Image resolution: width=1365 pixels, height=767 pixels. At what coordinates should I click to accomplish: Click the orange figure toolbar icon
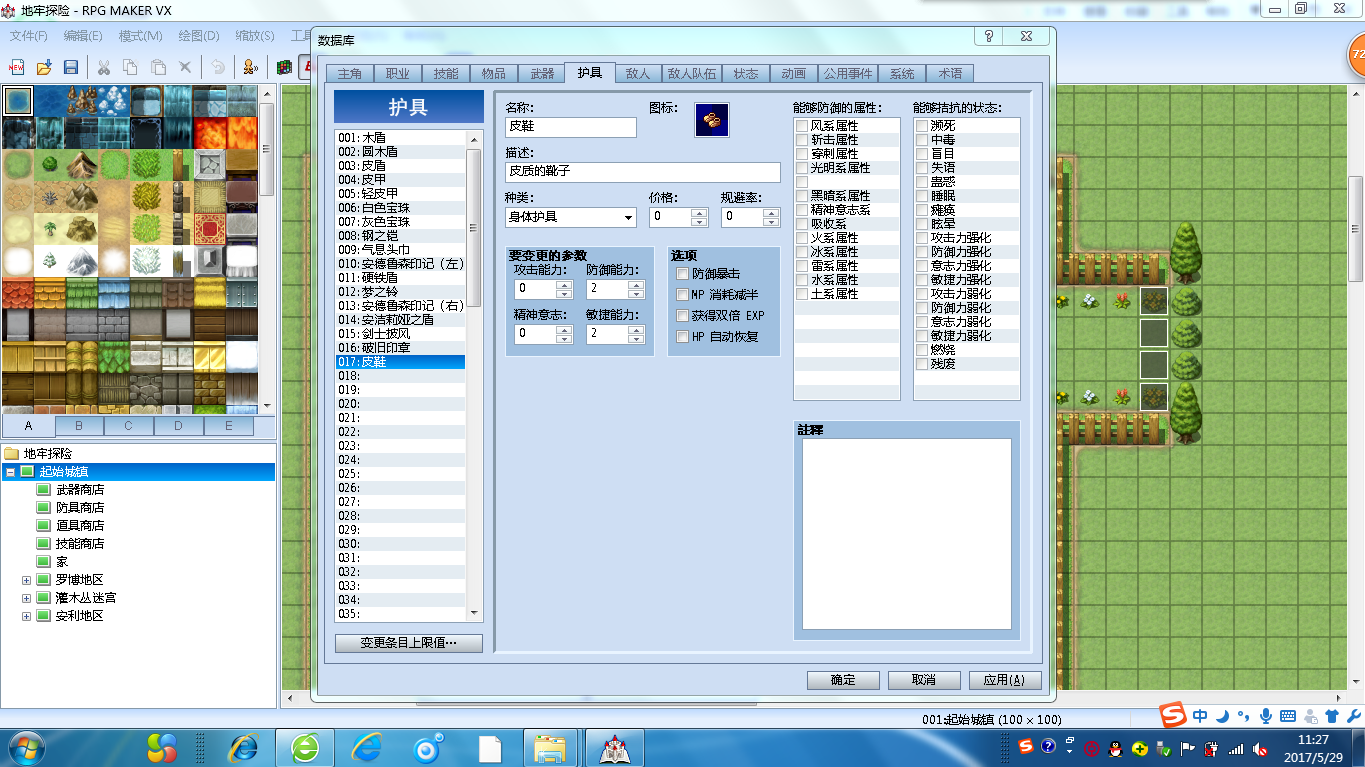pos(249,67)
